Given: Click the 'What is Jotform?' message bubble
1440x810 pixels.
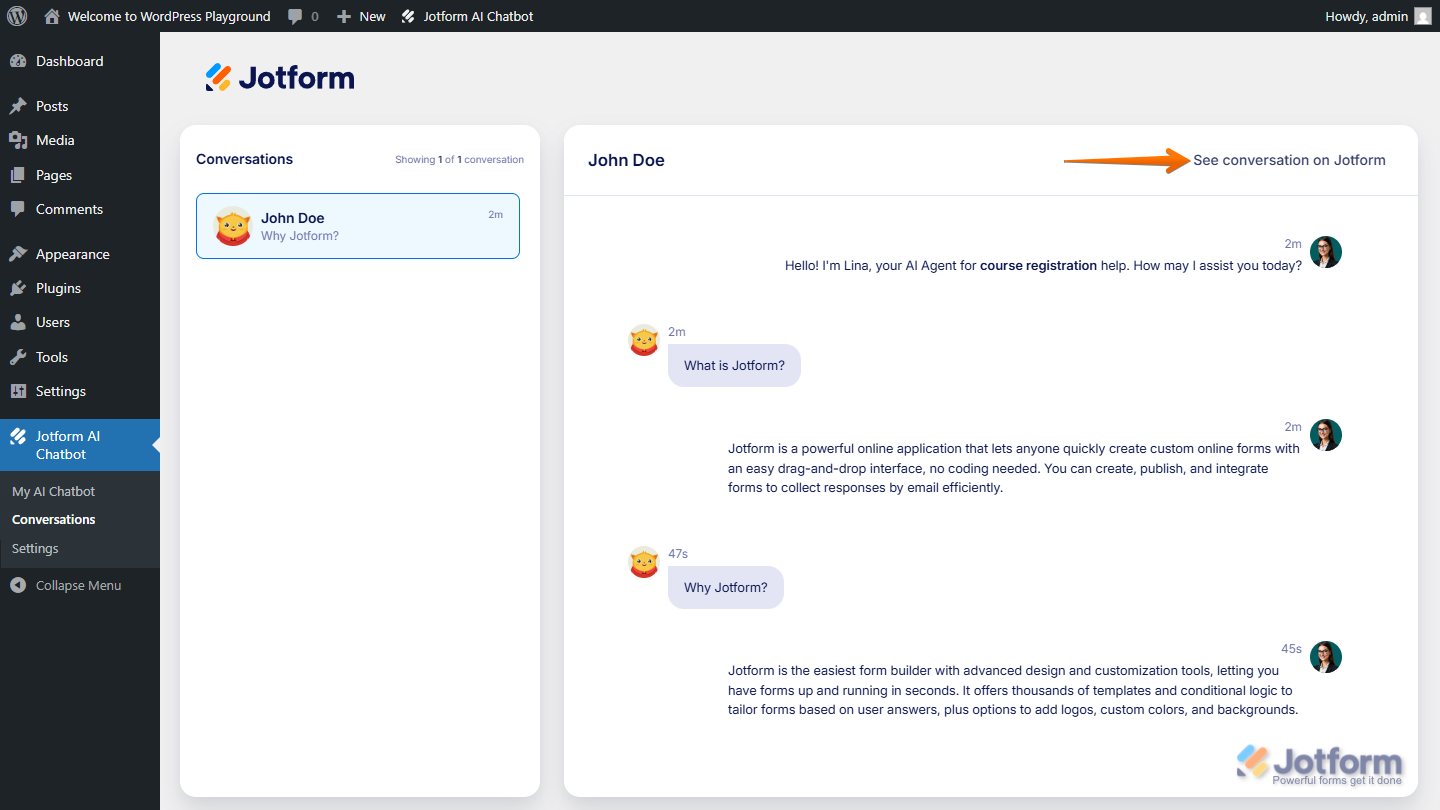Looking at the screenshot, I should (x=734, y=365).
